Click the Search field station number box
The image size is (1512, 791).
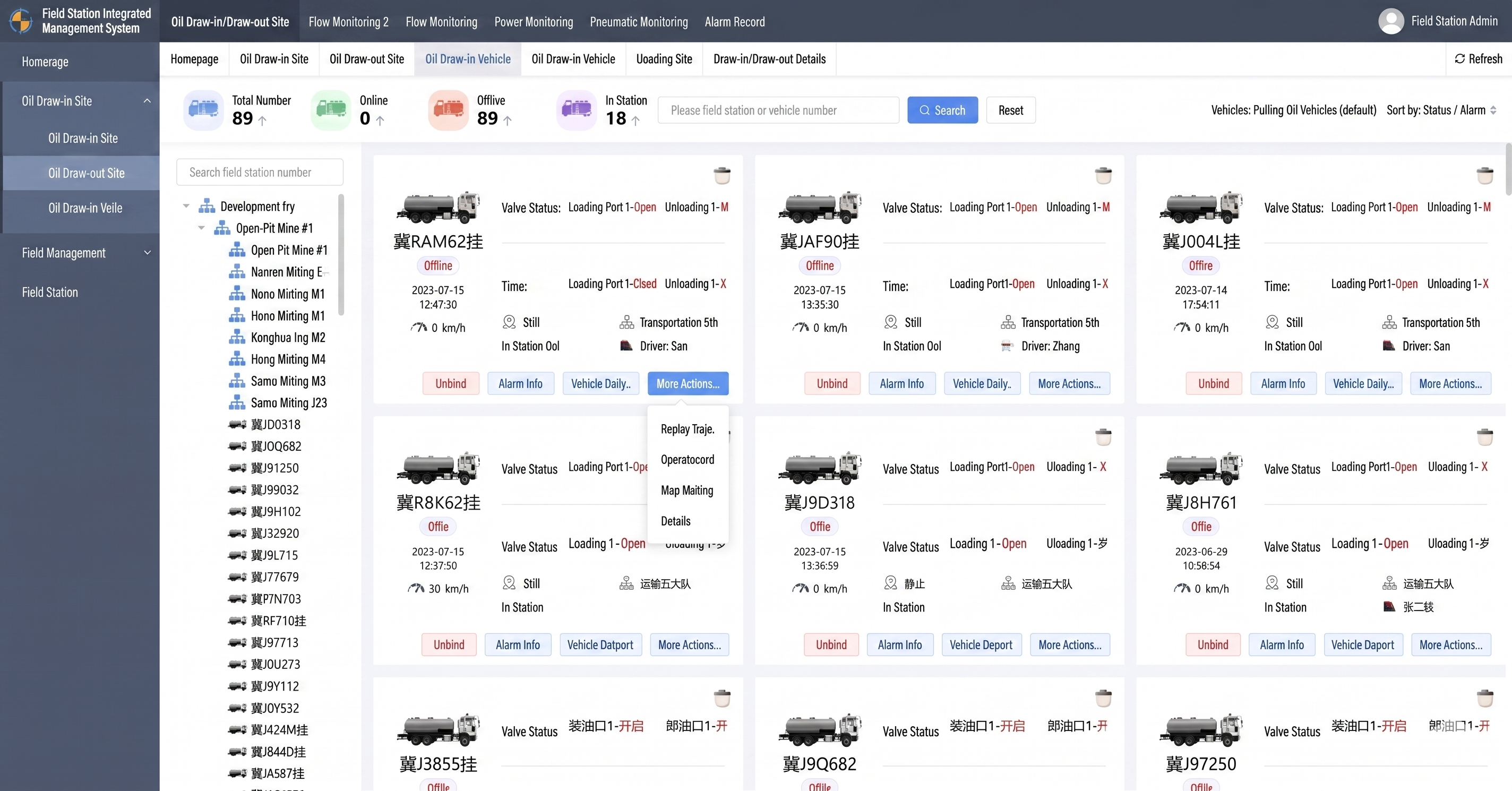[260, 172]
